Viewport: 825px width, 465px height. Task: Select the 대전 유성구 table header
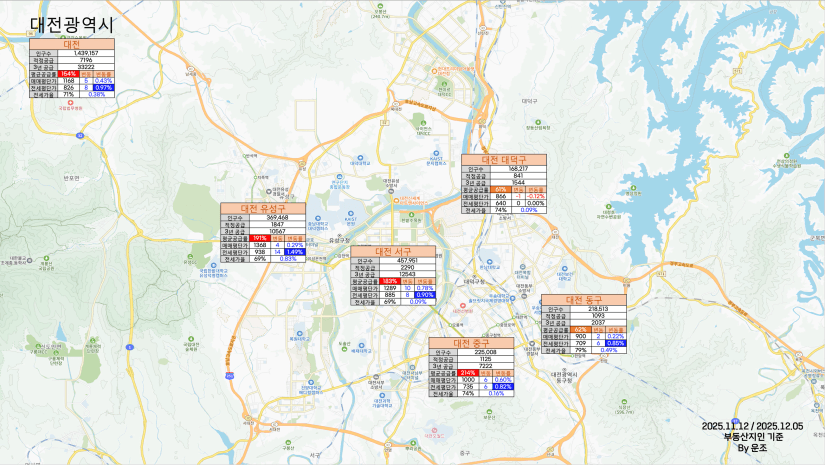coord(263,209)
